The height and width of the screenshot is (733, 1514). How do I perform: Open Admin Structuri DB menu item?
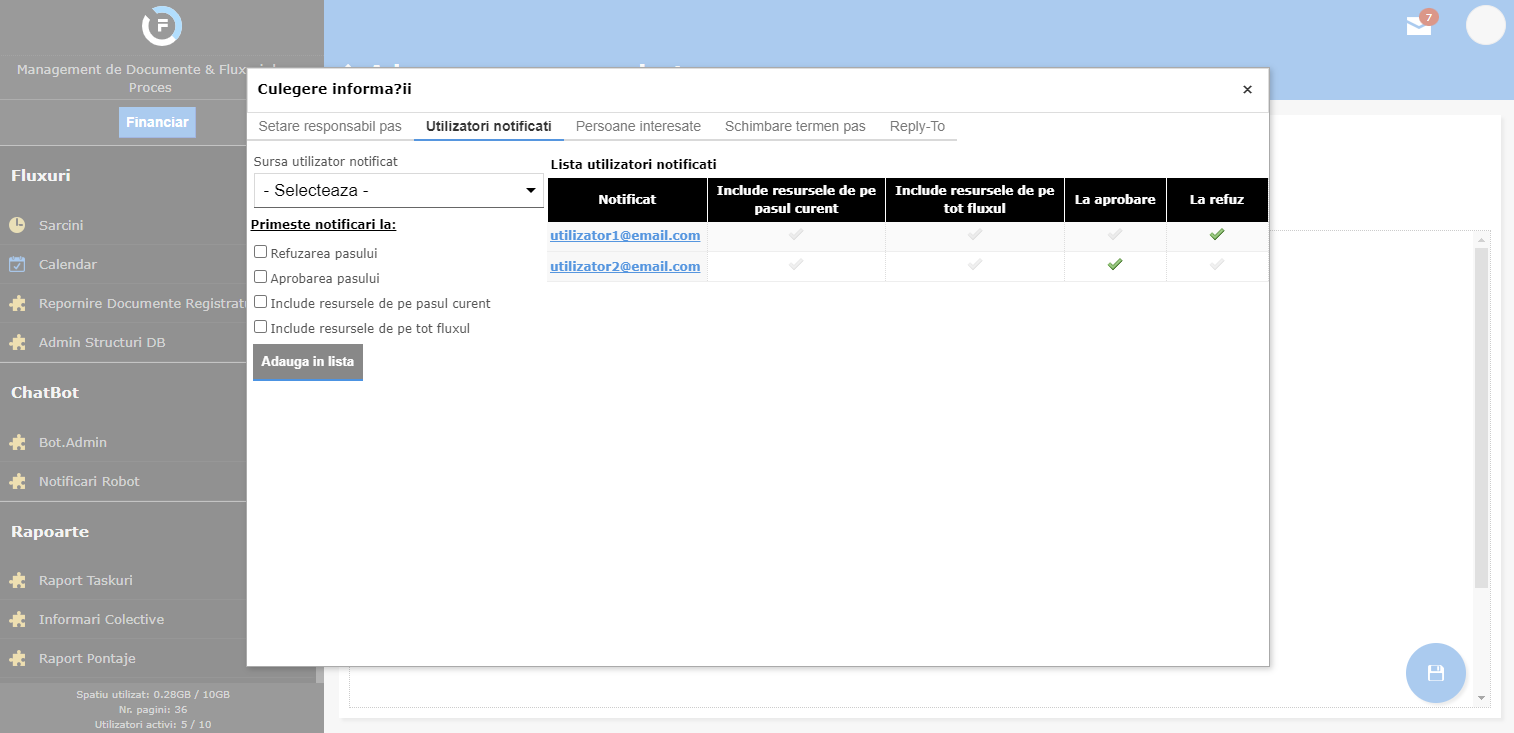pos(102,342)
